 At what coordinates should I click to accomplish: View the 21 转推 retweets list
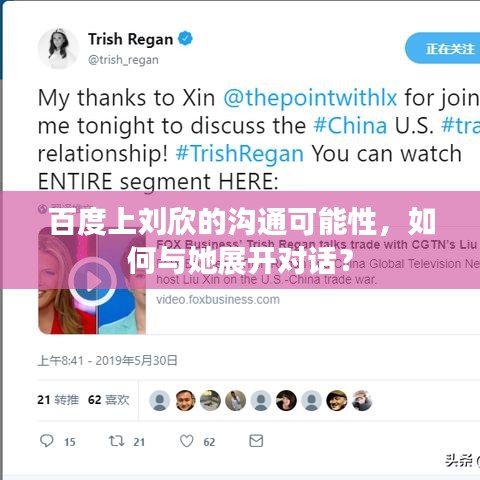pos(58,400)
